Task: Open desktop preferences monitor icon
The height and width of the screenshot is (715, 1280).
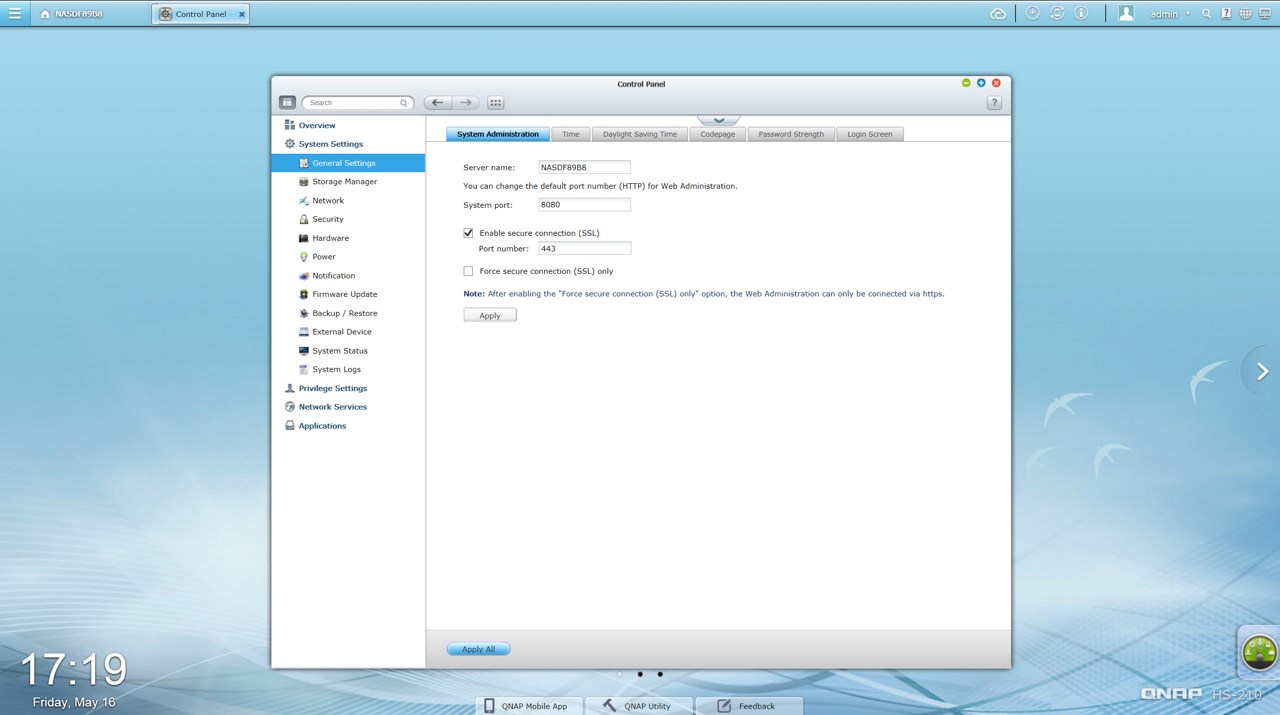Action: coord(1264,14)
